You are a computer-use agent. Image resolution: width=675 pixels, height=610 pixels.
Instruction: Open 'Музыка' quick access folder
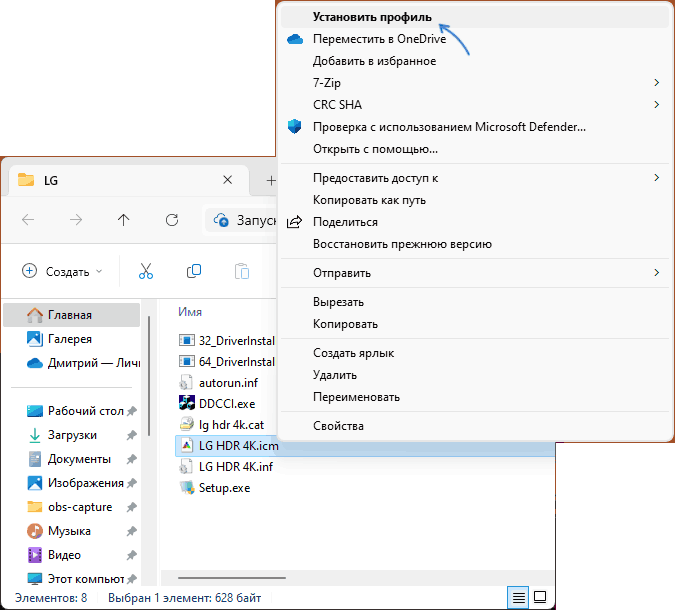pyautogui.click(x=71, y=531)
